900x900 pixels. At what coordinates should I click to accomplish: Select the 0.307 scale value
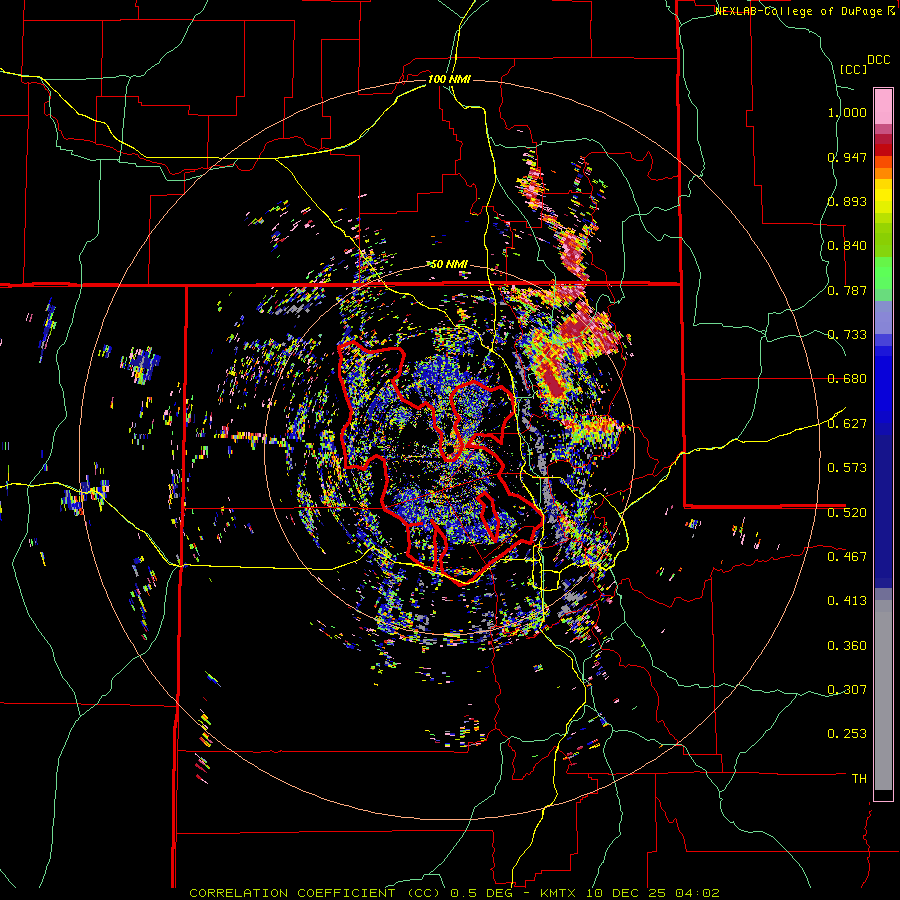847,690
